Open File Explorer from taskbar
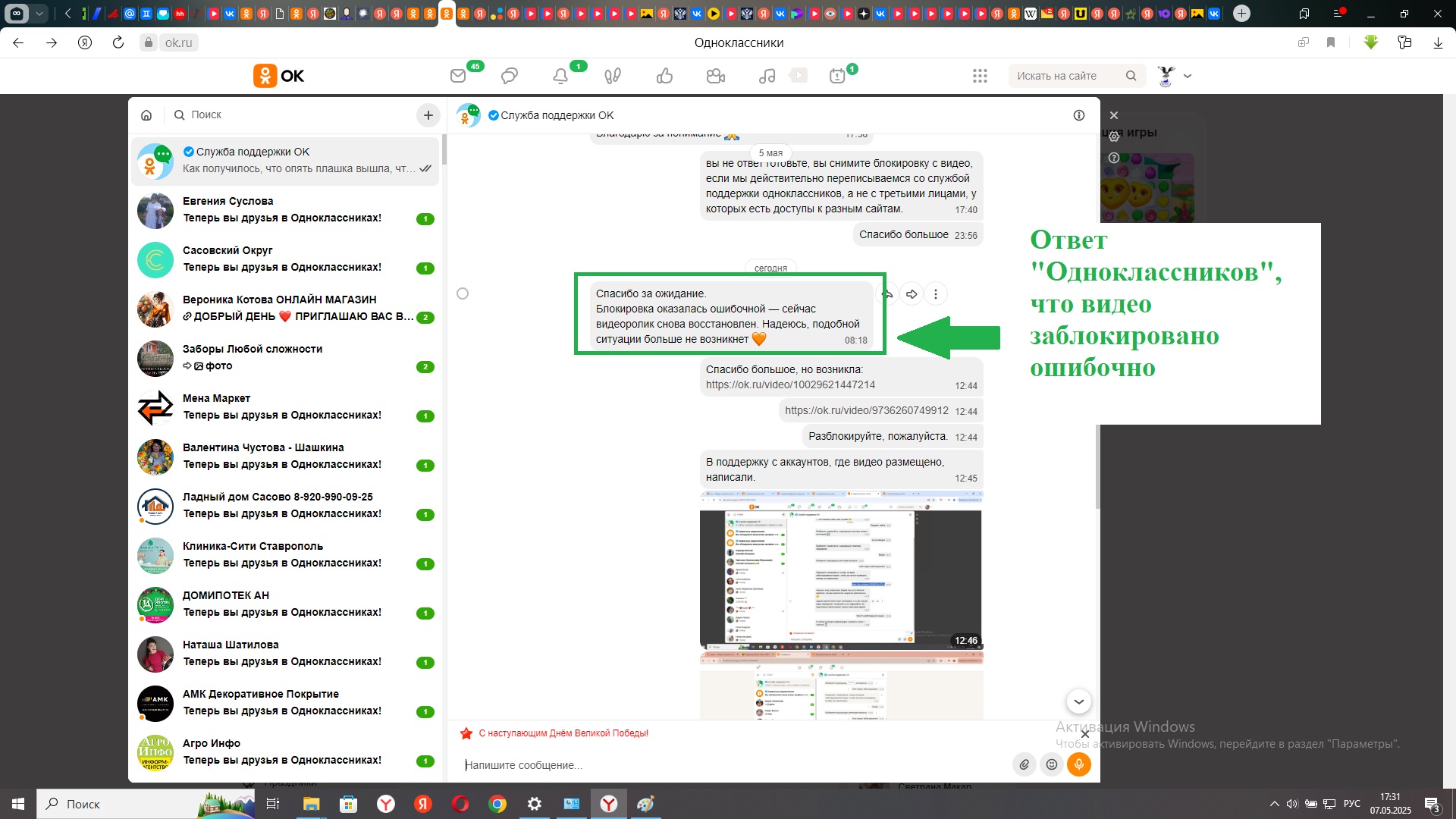The height and width of the screenshot is (819, 1456). tap(312, 804)
